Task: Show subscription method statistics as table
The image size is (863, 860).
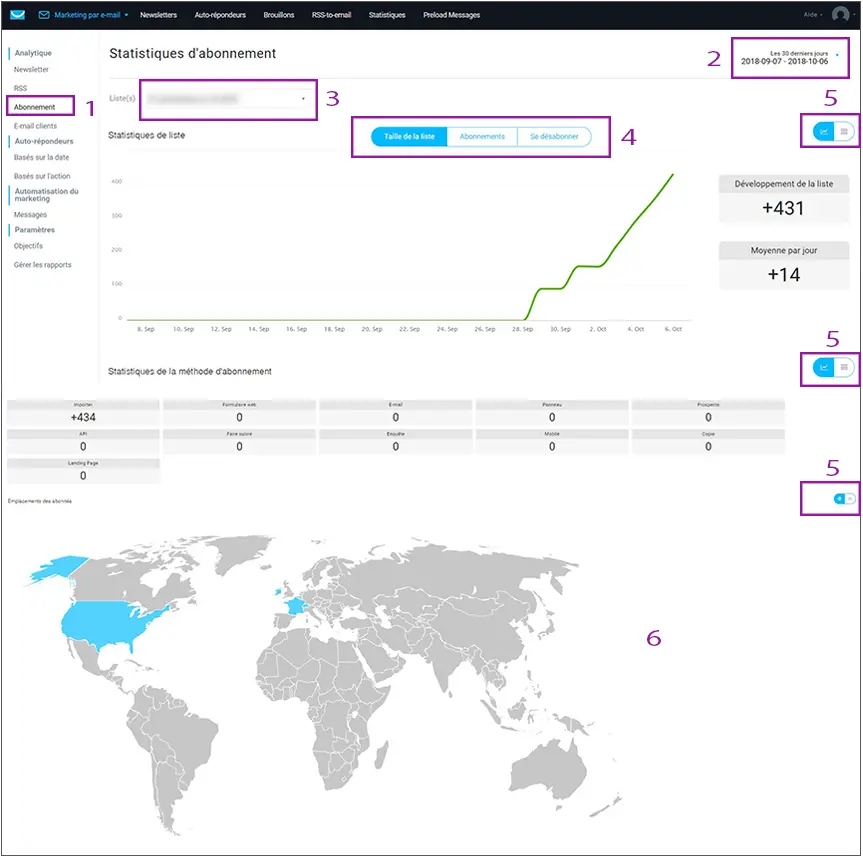Action: pyautogui.click(x=844, y=368)
